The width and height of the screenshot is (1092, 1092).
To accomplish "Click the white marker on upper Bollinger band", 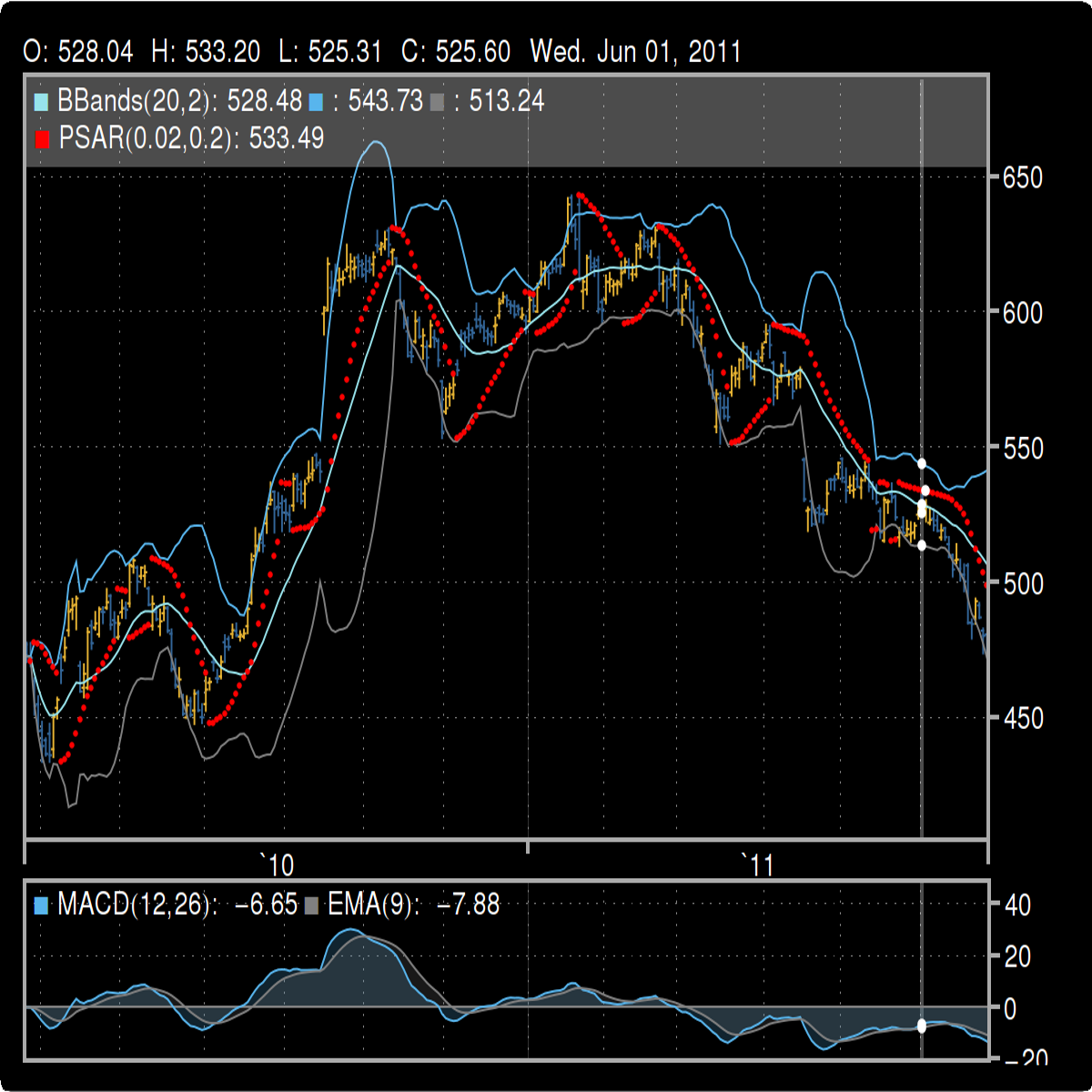I will [x=922, y=464].
